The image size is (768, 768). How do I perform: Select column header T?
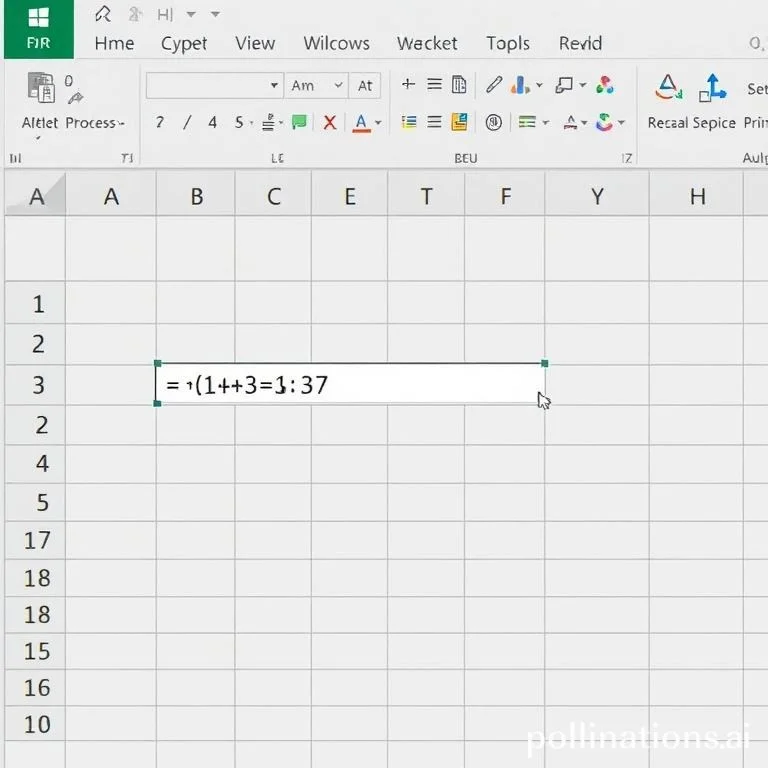point(427,197)
